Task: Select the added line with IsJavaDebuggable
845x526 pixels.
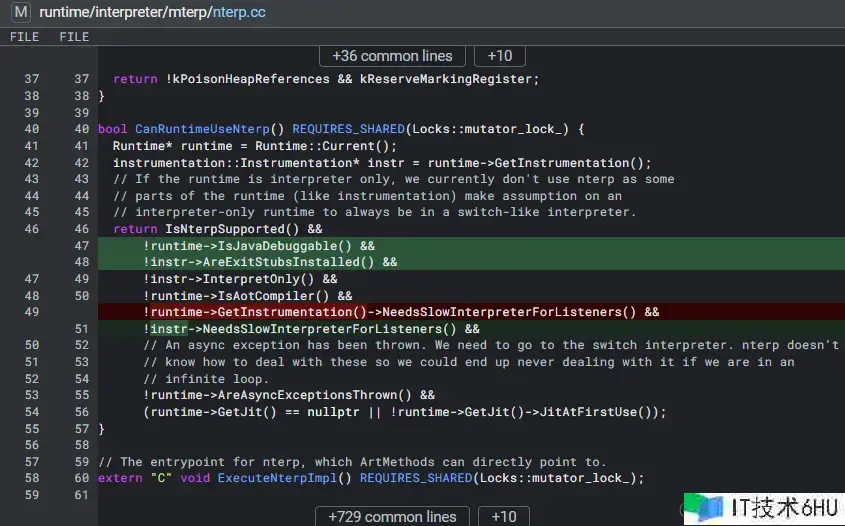Action: tap(472, 246)
